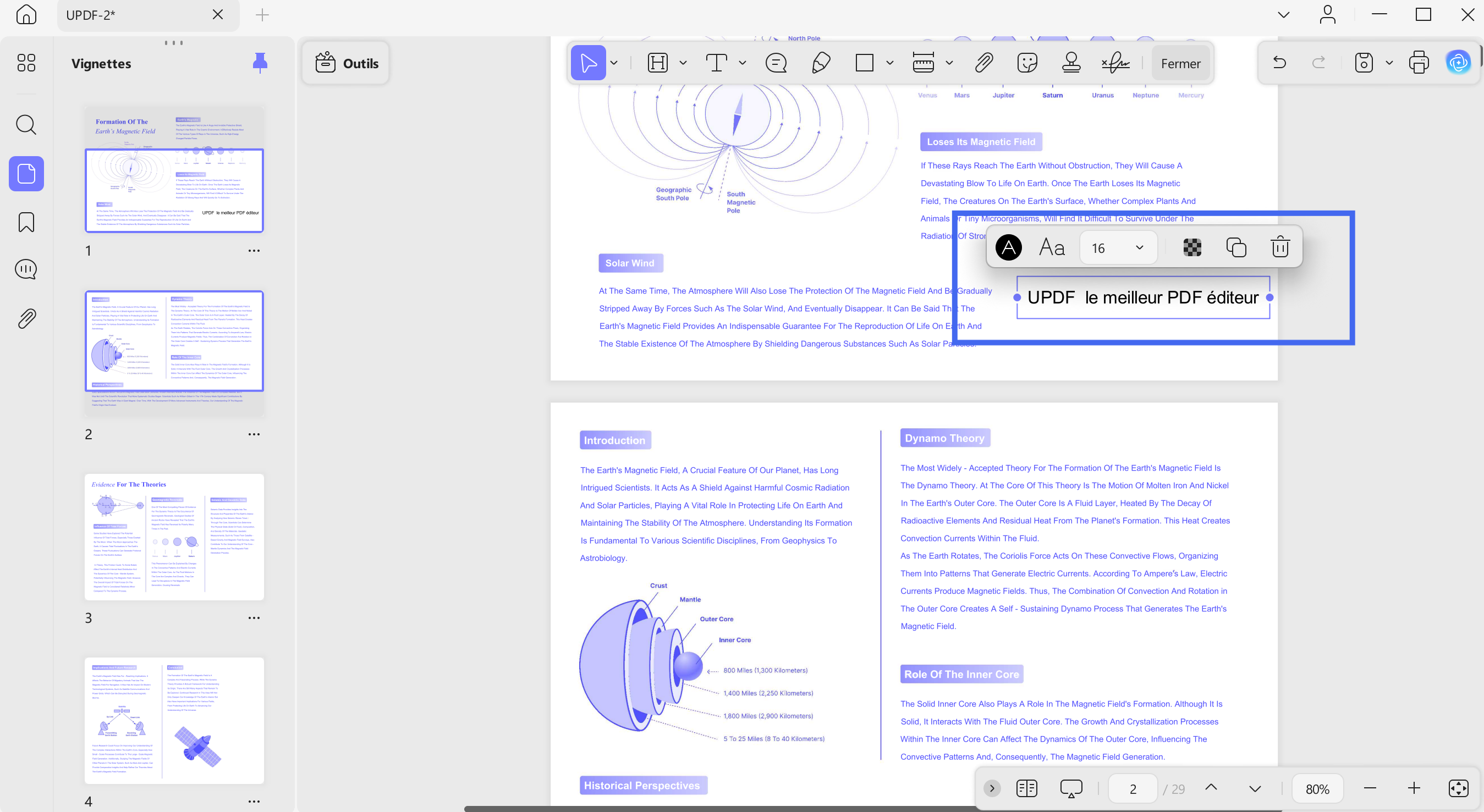Expand the save options dropdown
This screenshot has width=1484, height=812.
pos(1389,63)
